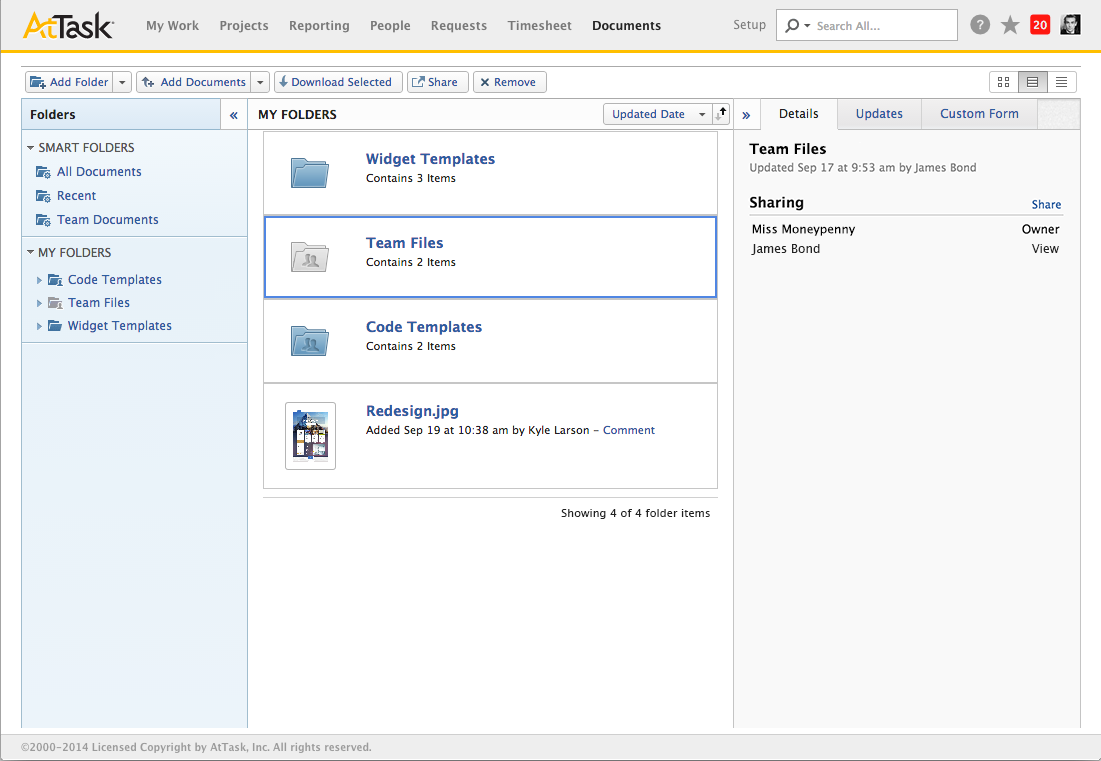Image resolution: width=1101 pixels, height=761 pixels.
Task: Open the Updated Date sort dropdown
Action: (657, 114)
